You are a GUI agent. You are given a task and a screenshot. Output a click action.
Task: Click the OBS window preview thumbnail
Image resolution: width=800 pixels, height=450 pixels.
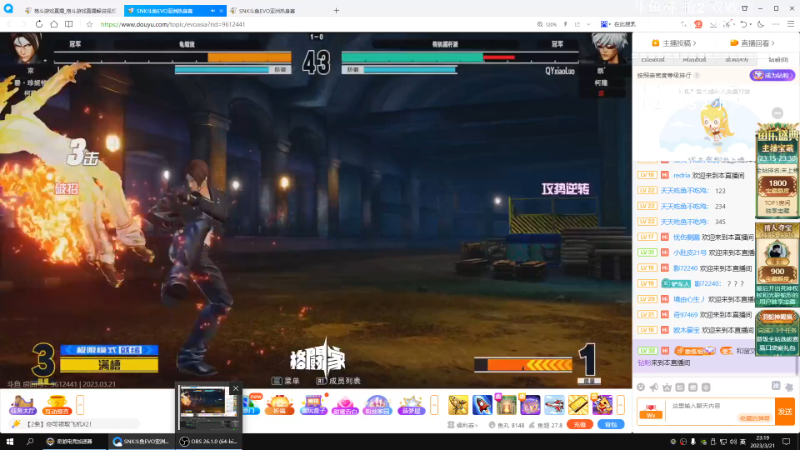208,407
